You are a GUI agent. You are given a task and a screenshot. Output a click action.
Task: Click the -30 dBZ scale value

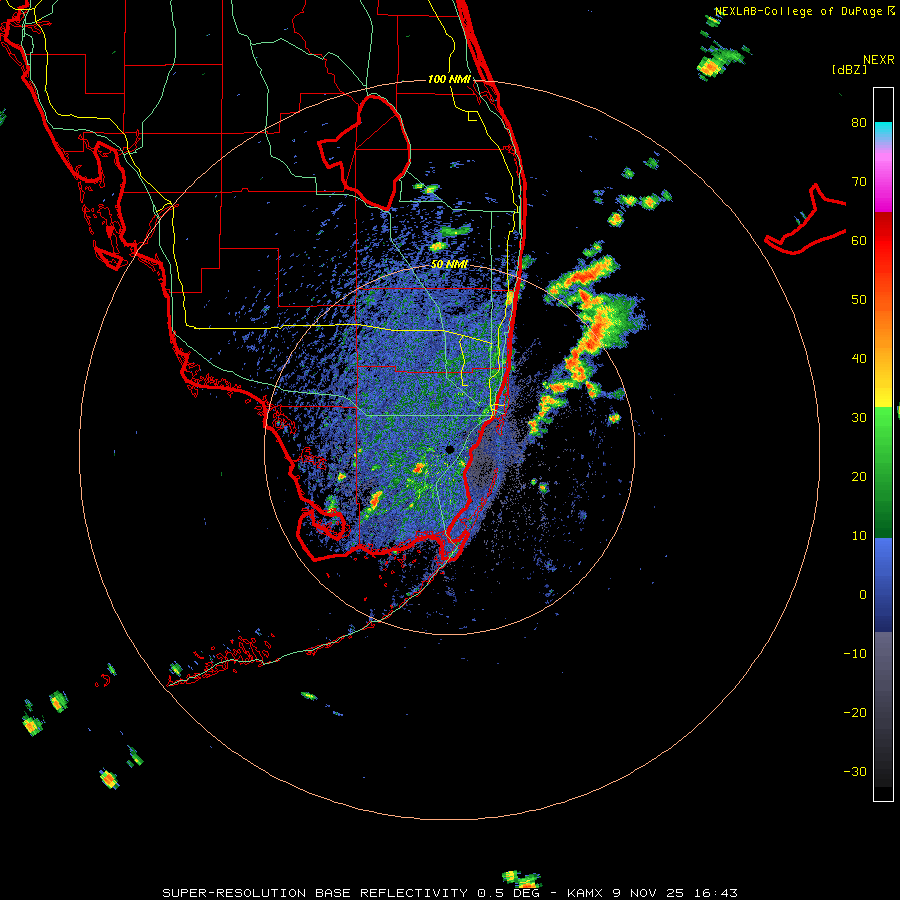tap(855, 772)
